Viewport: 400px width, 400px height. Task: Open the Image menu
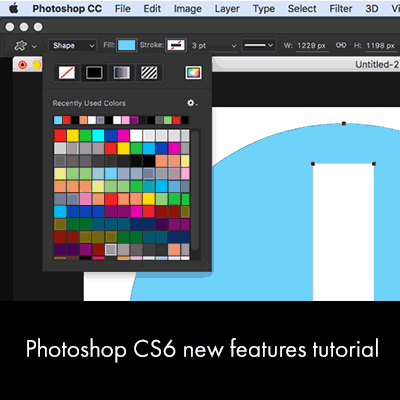(x=188, y=9)
